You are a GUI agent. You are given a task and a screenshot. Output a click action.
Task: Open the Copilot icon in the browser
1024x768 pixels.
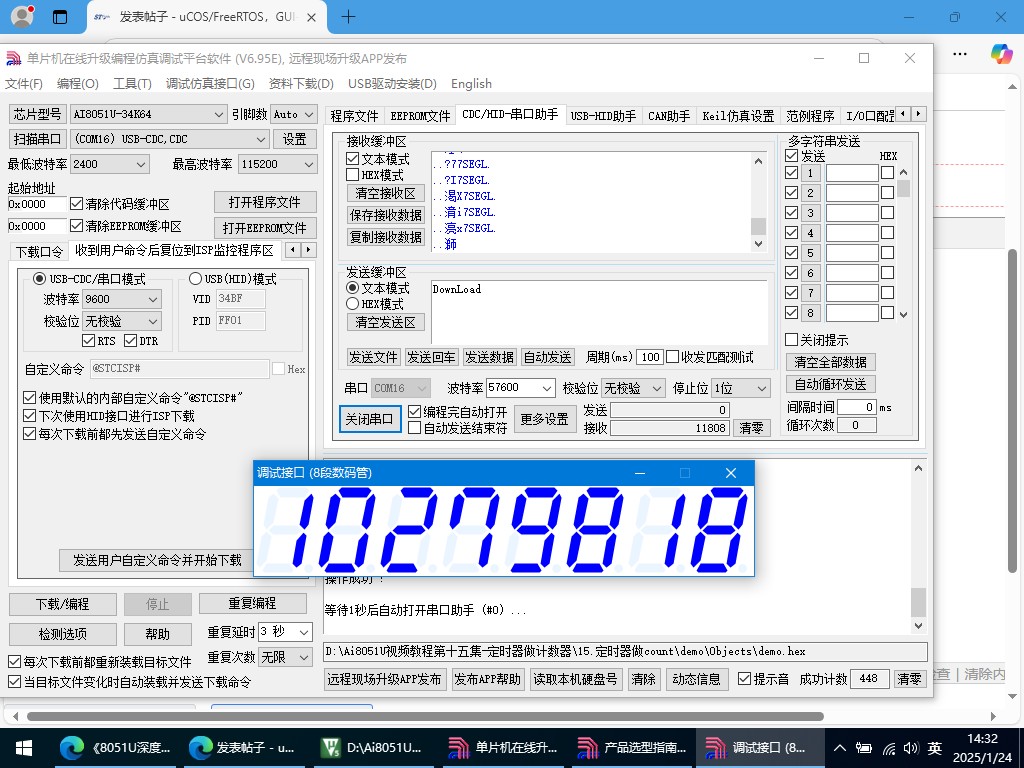tap(1001, 54)
